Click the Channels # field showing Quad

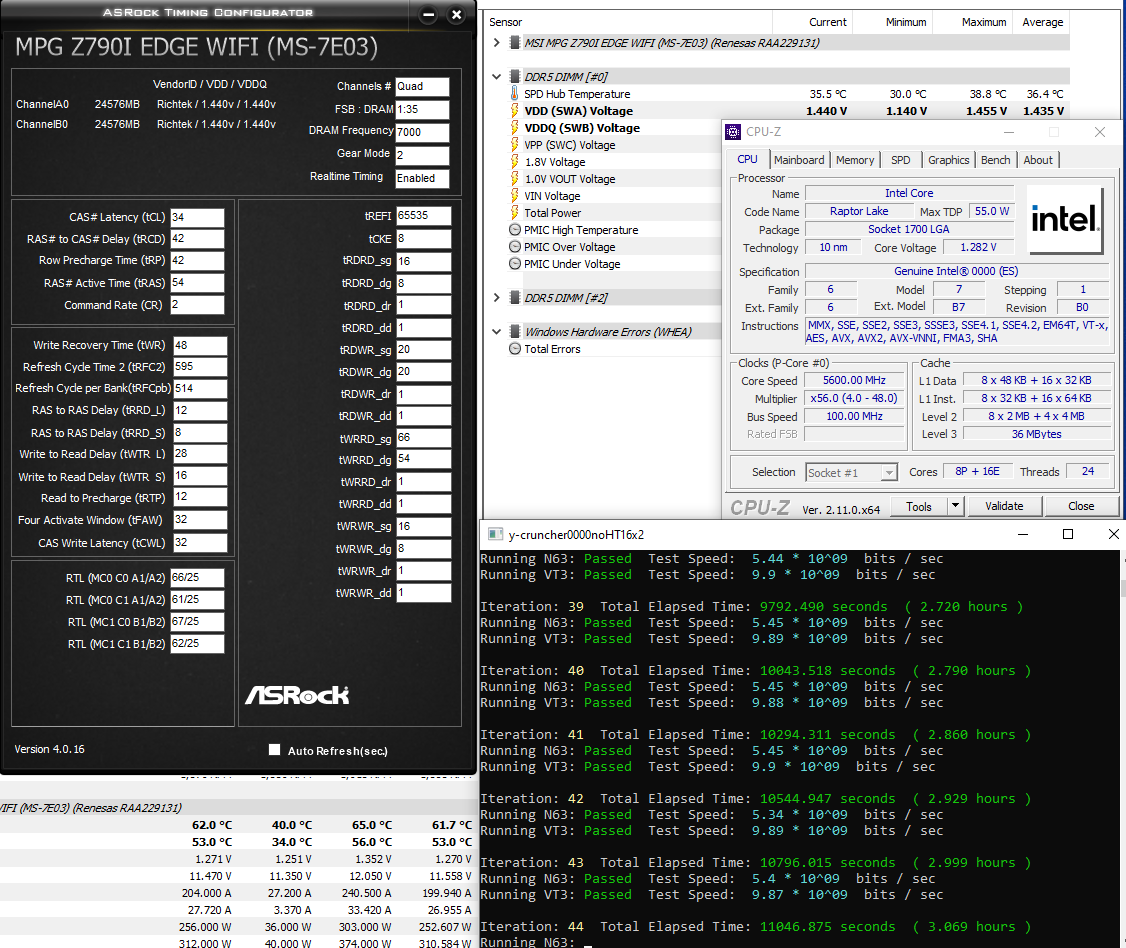422,87
